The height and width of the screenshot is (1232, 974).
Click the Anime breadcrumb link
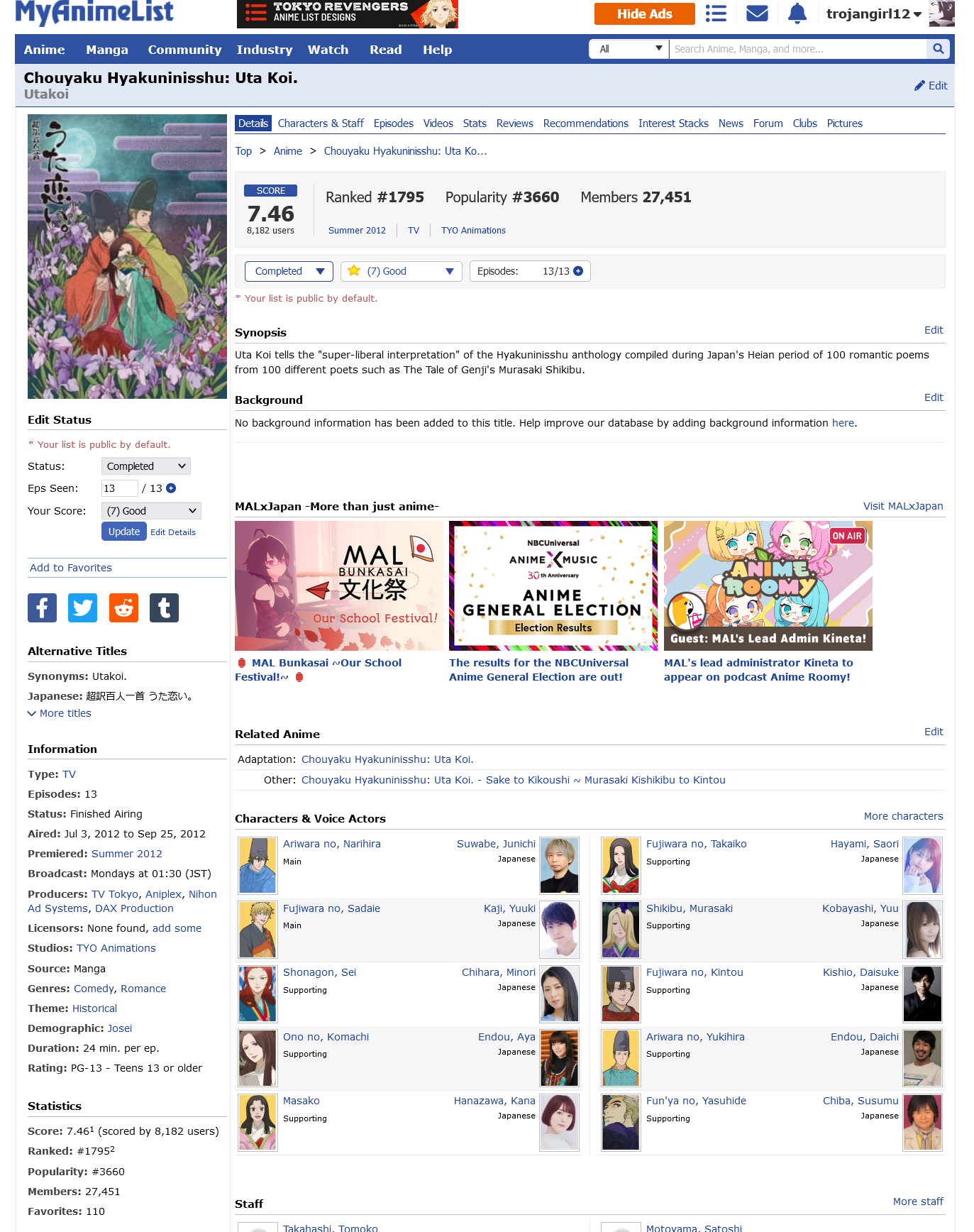[288, 151]
